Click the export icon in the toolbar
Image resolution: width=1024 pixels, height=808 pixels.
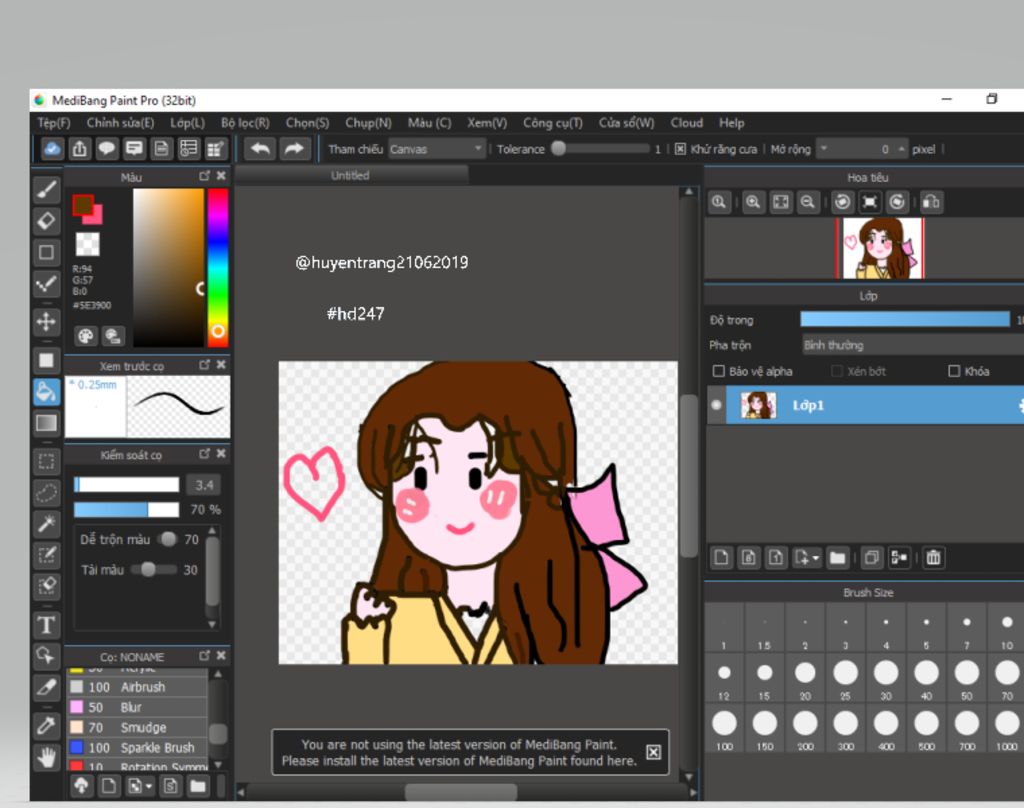[80, 149]
